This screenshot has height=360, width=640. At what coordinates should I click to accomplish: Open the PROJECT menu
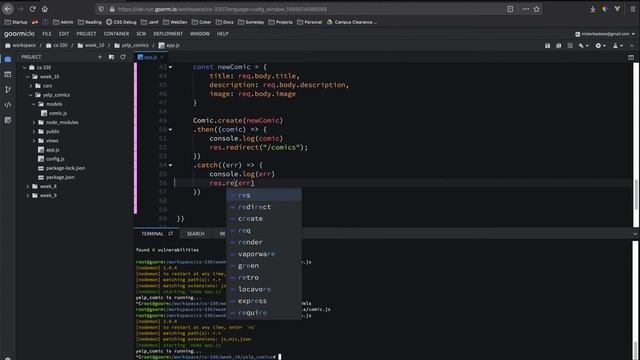click(x=87, y=34)
